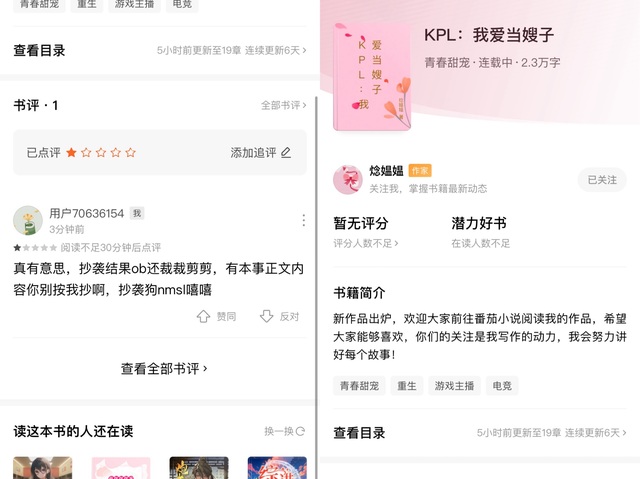Tap the orange 作家 badge
The width and height of the screenshot is (640, 479).
point(420,171)
